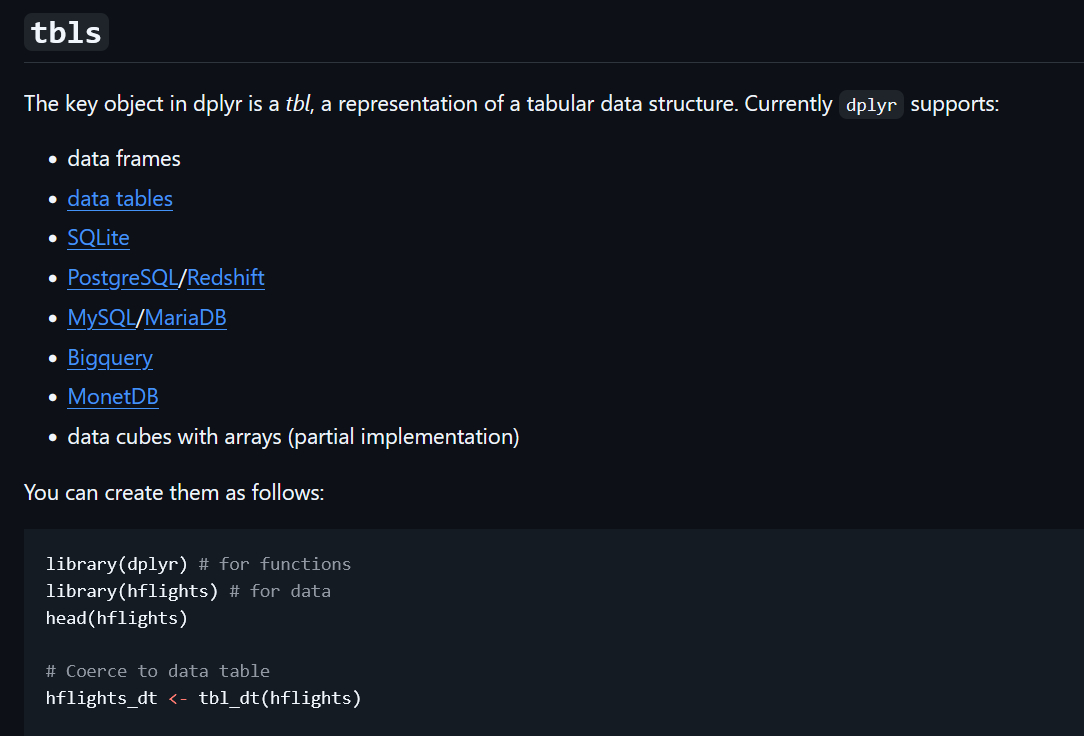
Task: Click the inline dplyr code label
Action: (x=871, y=105)
